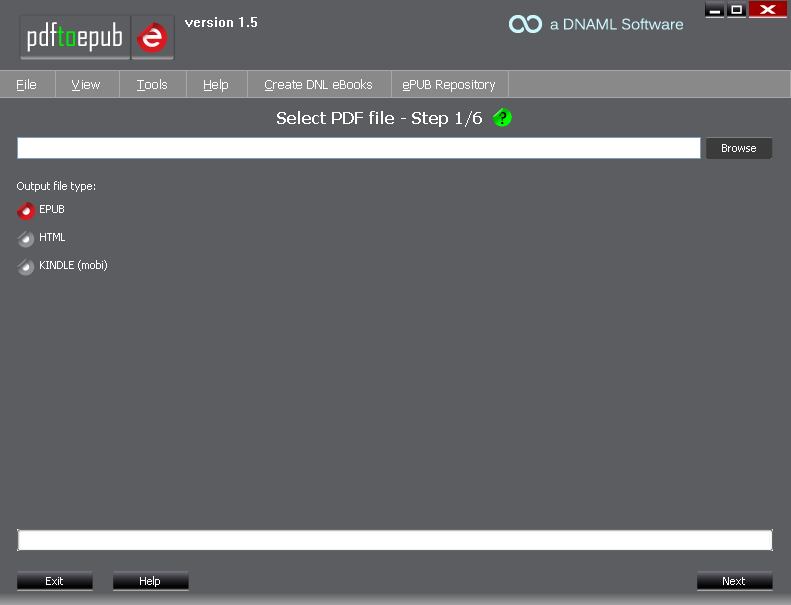This screenshot has width=791, height=605.
Task: Proceed with the Next button
Action: [x=734, y=581]
